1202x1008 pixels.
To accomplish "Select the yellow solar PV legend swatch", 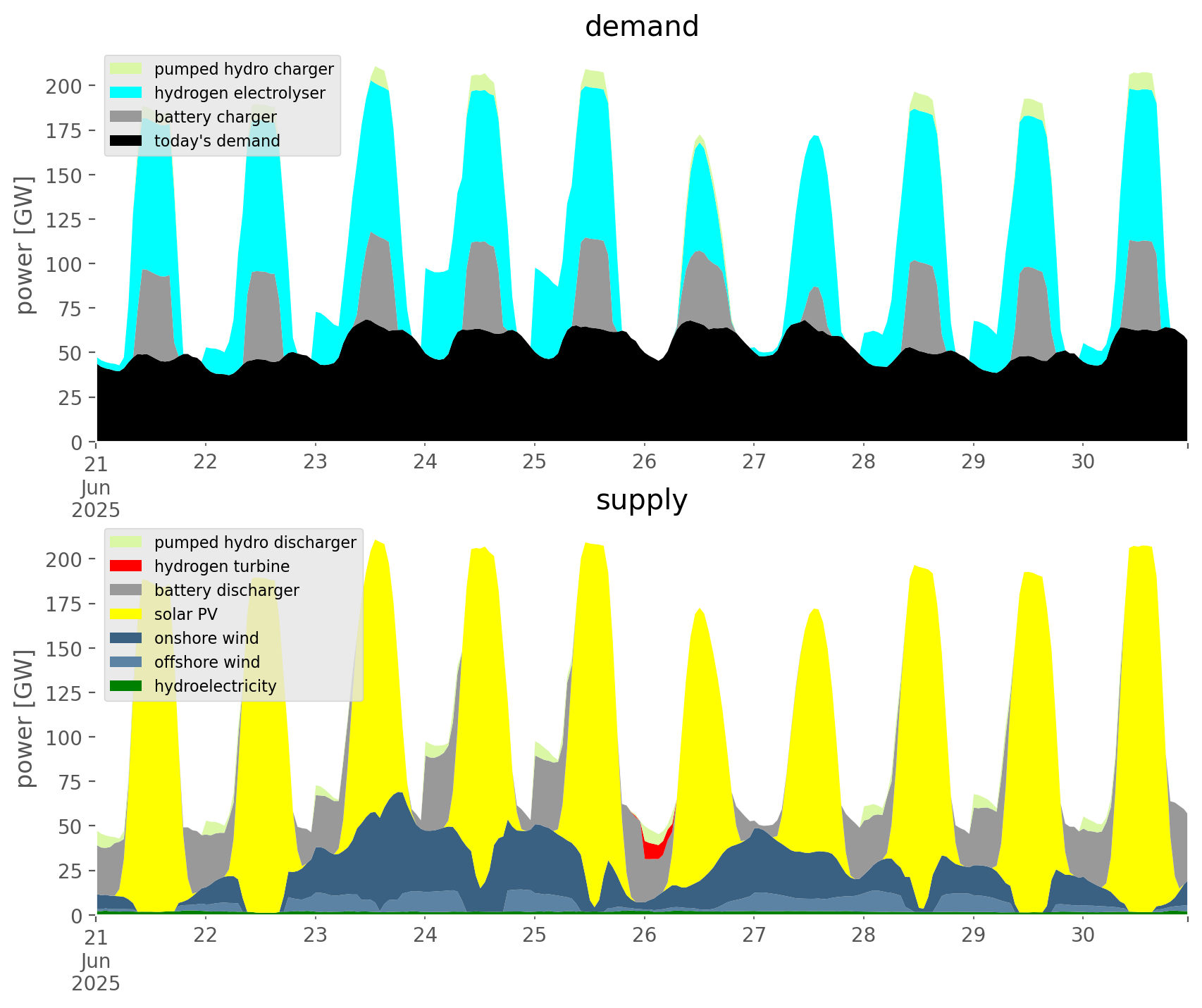I will coord(126,614).
